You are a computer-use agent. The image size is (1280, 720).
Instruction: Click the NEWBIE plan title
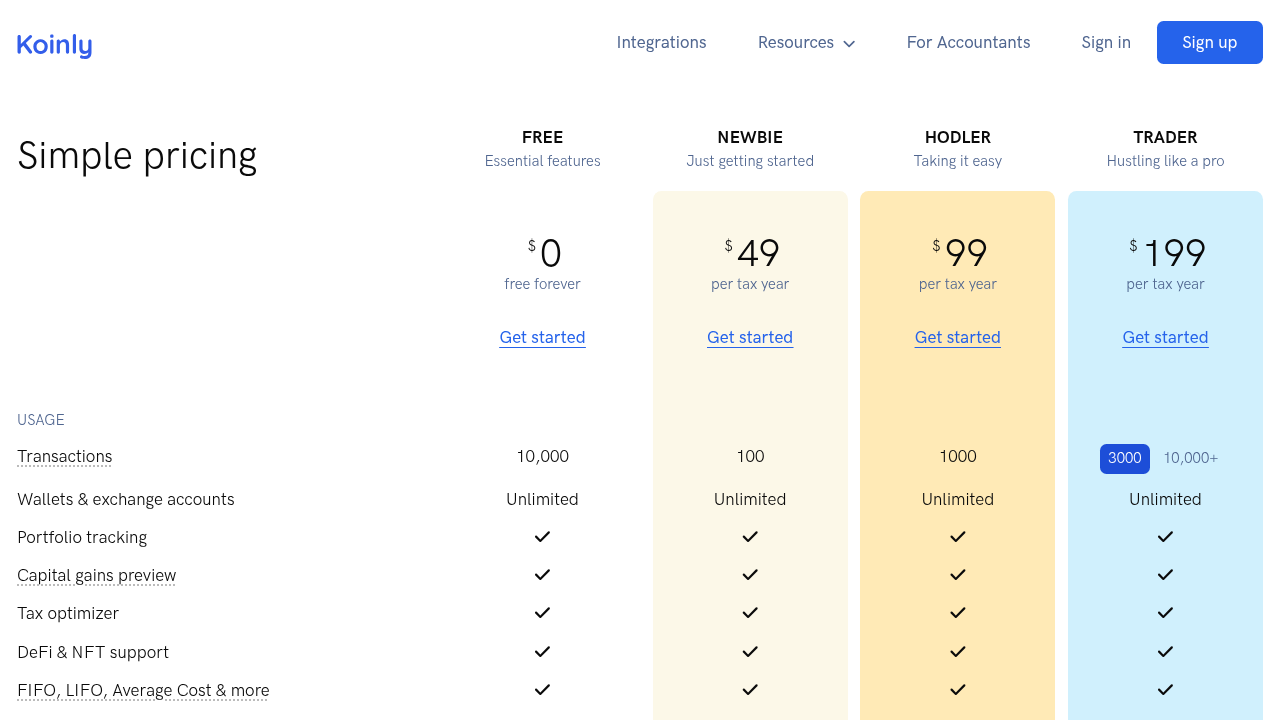tap(750, 137)
